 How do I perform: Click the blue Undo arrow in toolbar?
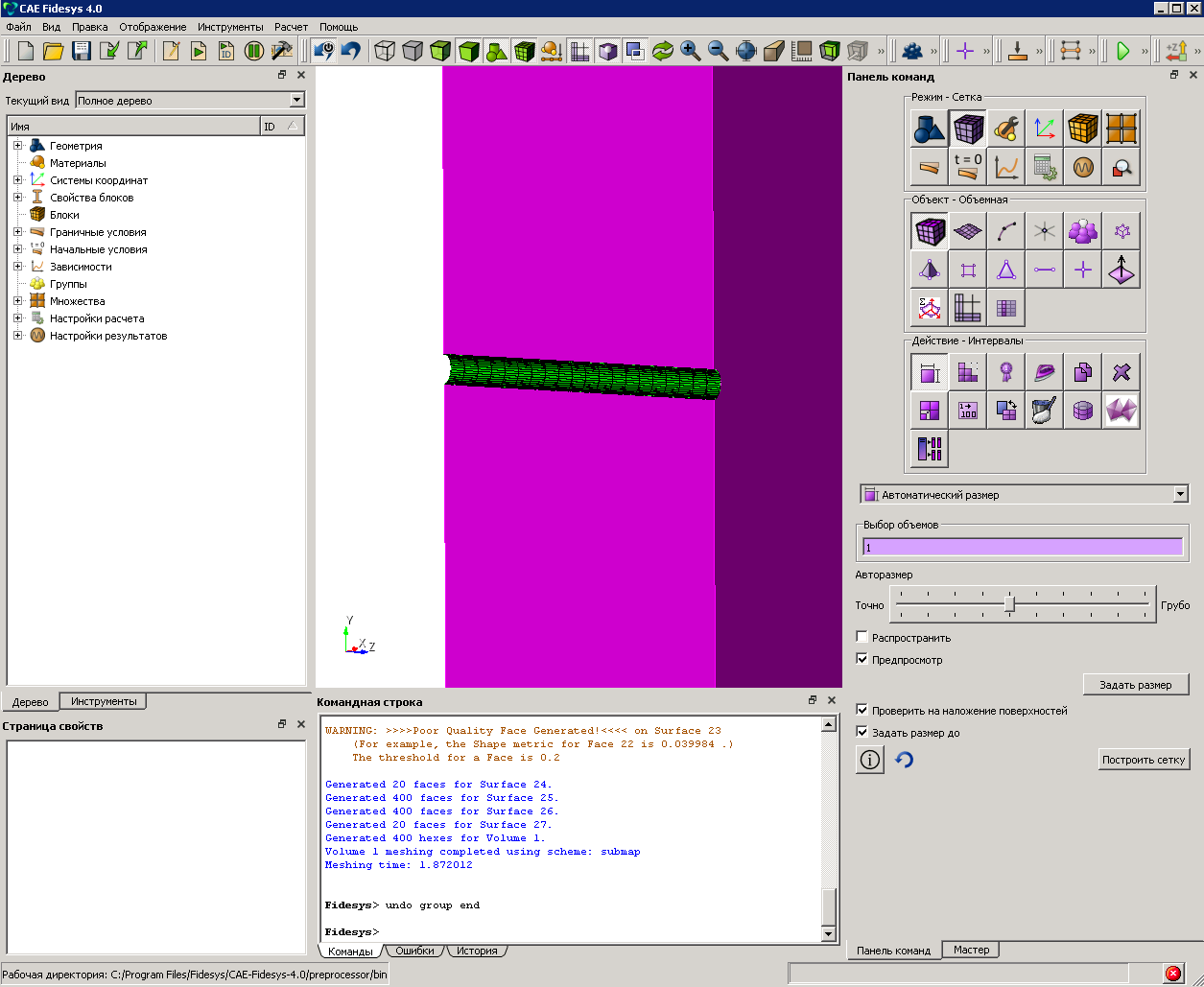point(351,51)
